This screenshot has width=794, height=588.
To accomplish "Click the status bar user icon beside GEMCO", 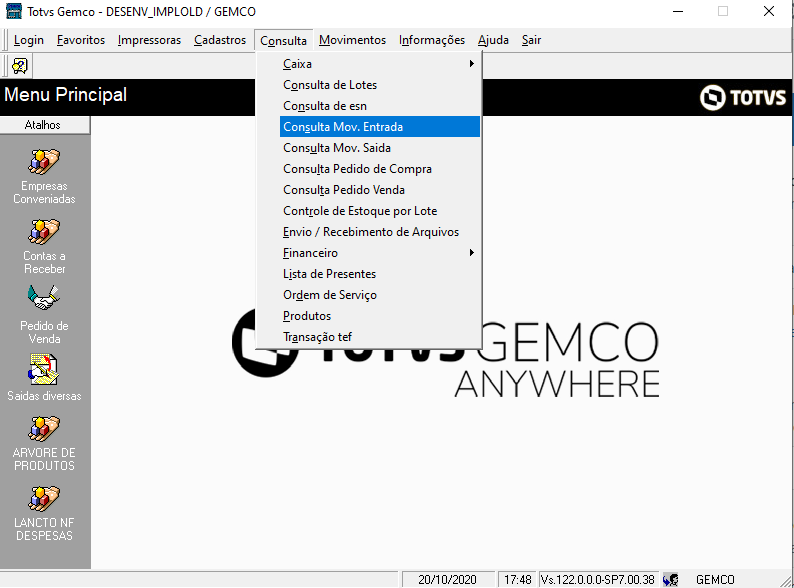I will pos(670,579).
